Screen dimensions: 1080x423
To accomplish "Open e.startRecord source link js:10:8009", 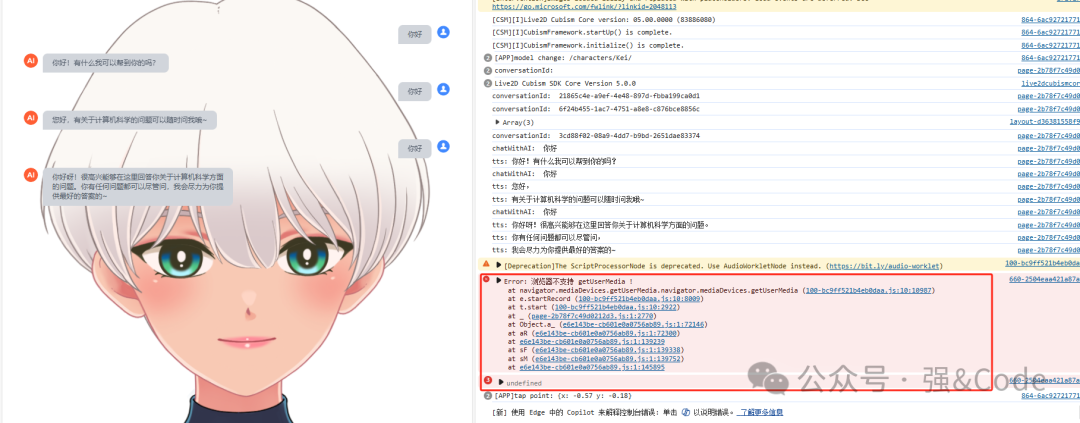I will pyautogui.click(x=638, y=300).
